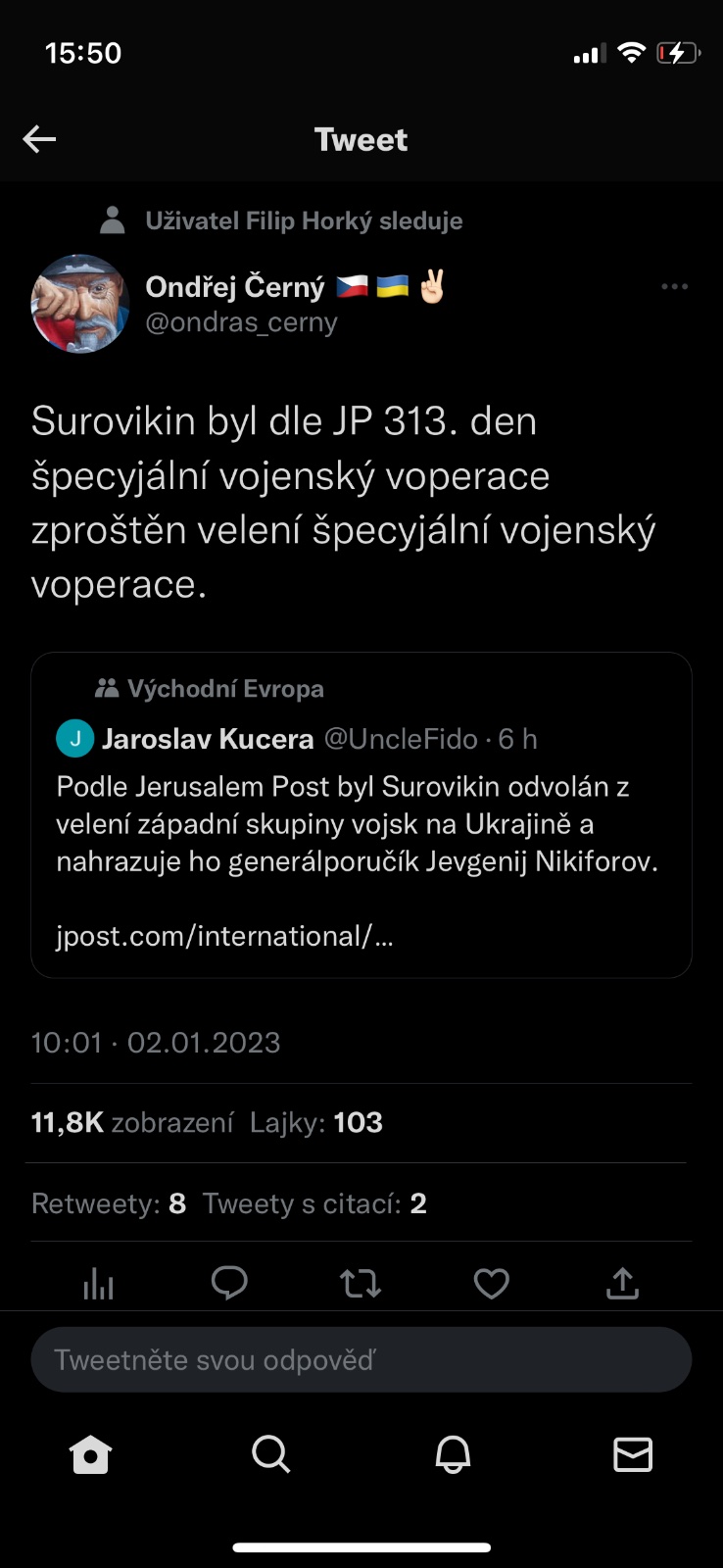Tap the back arrow icon
Screen dimensions: 723x1568
pyautogui.click(x=39, y=139)
